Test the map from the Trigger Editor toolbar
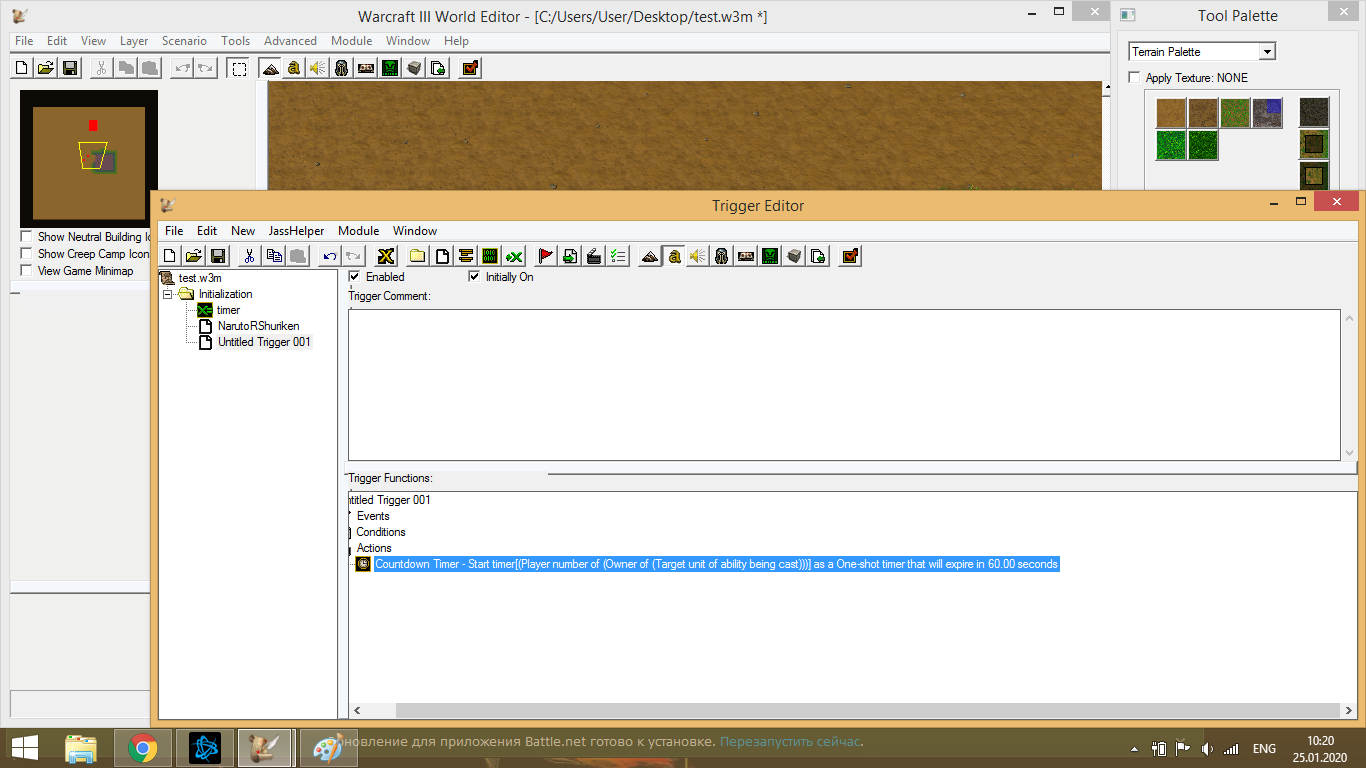 [x=850, y=256]
